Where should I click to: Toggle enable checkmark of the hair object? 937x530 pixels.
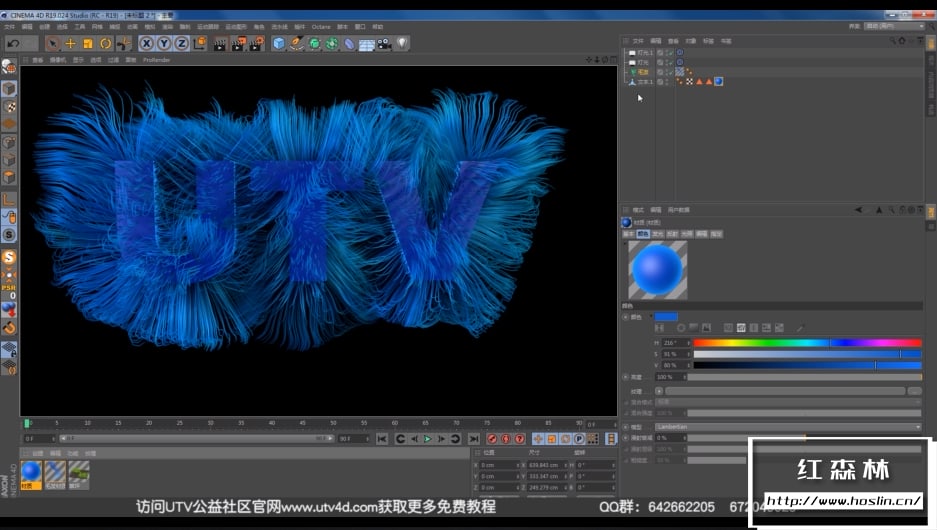coord(670,72)
